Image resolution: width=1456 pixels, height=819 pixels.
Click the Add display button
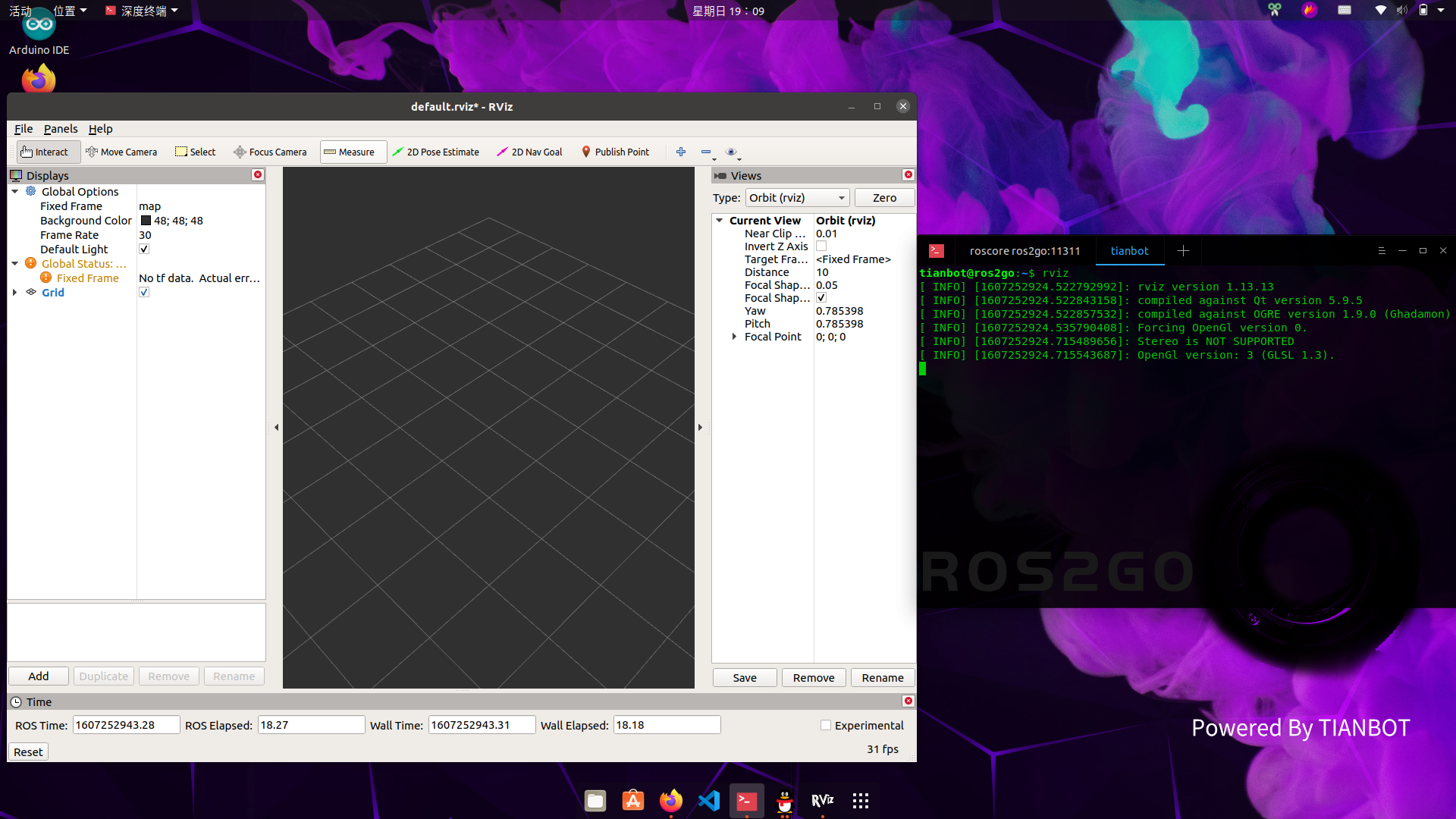[x=39, y=676]
